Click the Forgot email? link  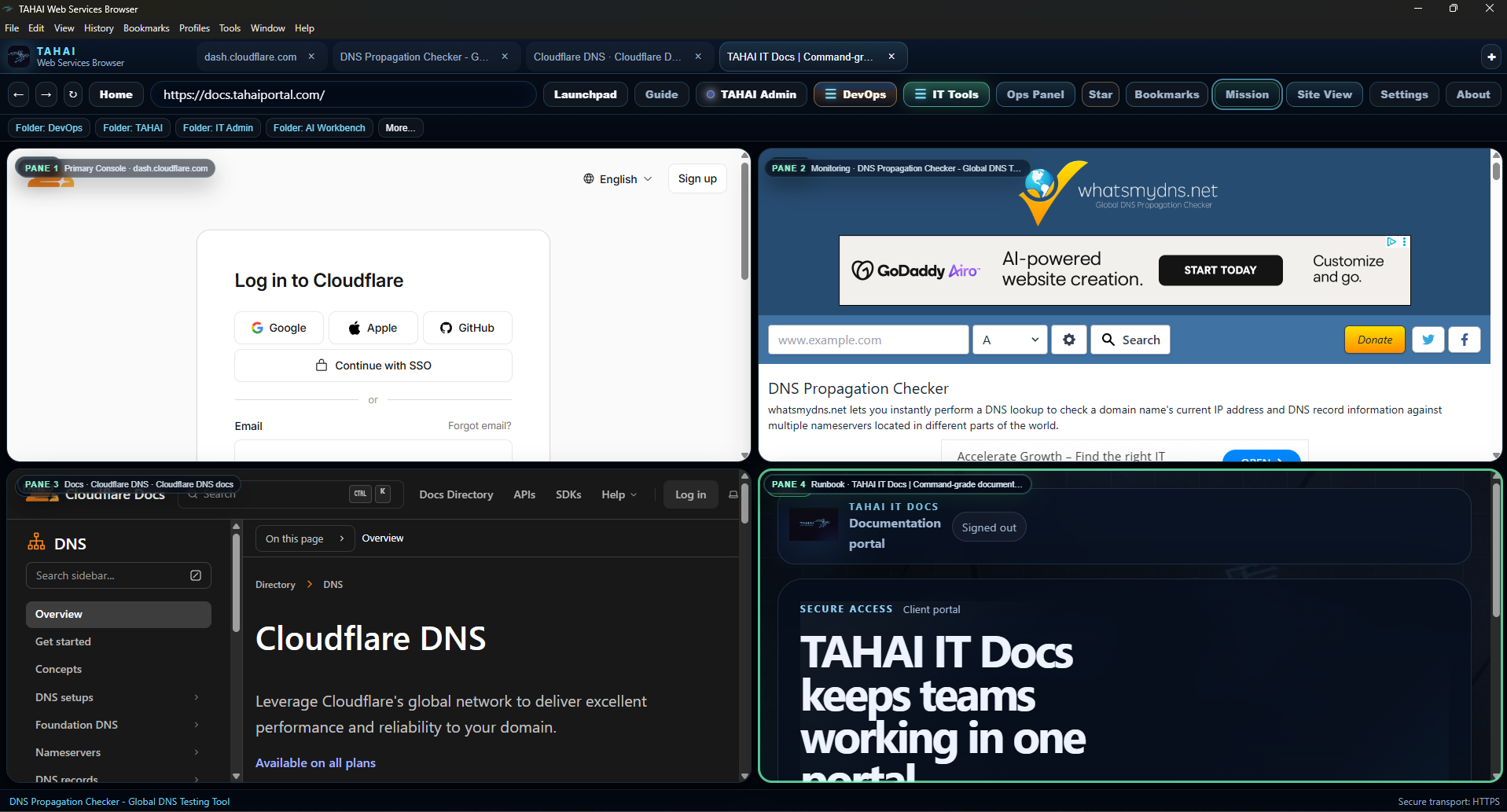click(480, 426)
